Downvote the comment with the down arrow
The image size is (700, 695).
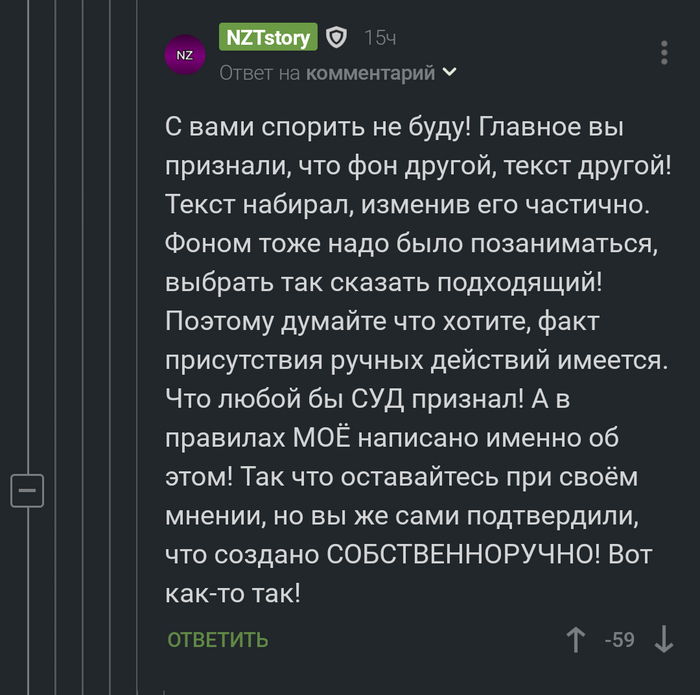click(x=664, y=639)
